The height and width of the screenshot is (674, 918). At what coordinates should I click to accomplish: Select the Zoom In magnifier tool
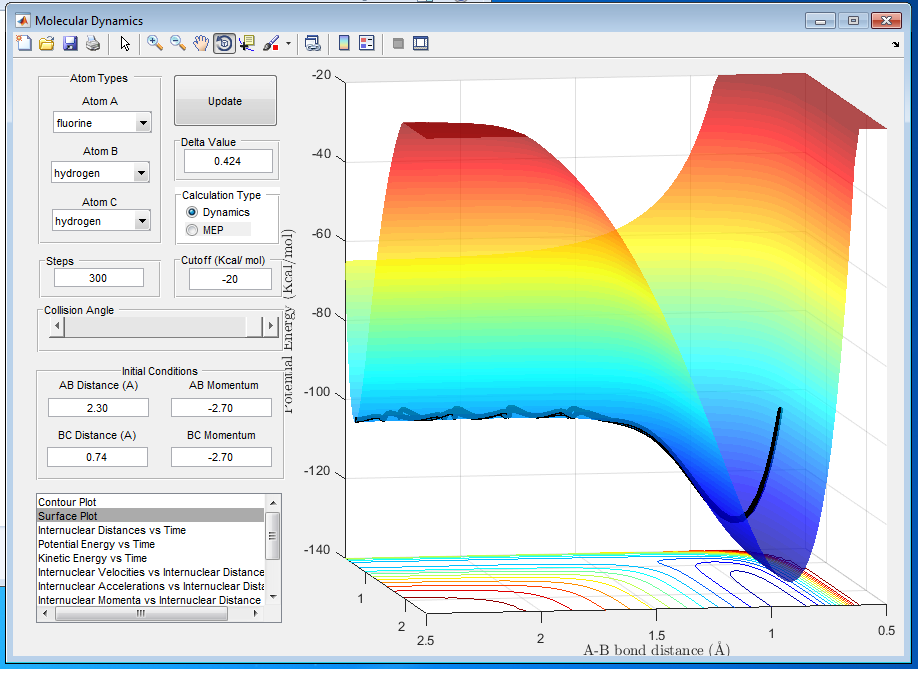pos(155,43)
